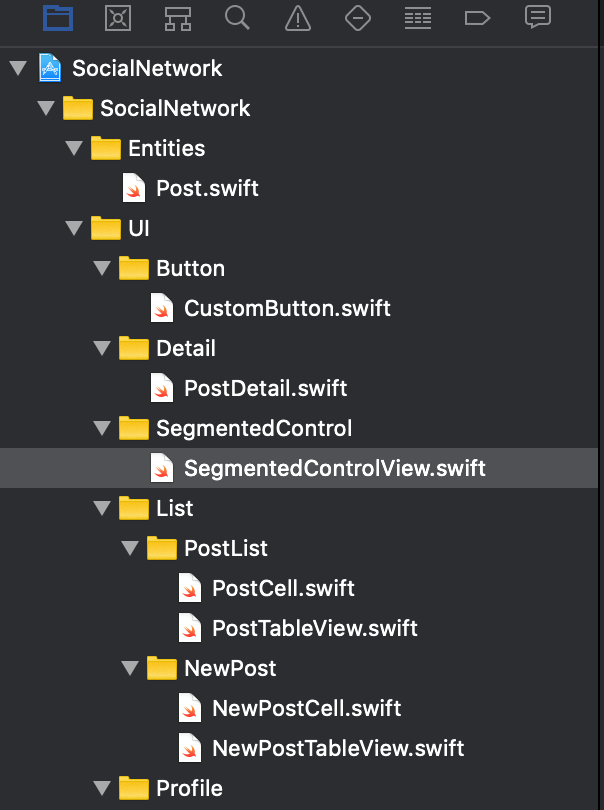This screenshot has height=810, width=604.
Task: Select the Issue navigator warning triangle
Action: [x=298, y=18]
